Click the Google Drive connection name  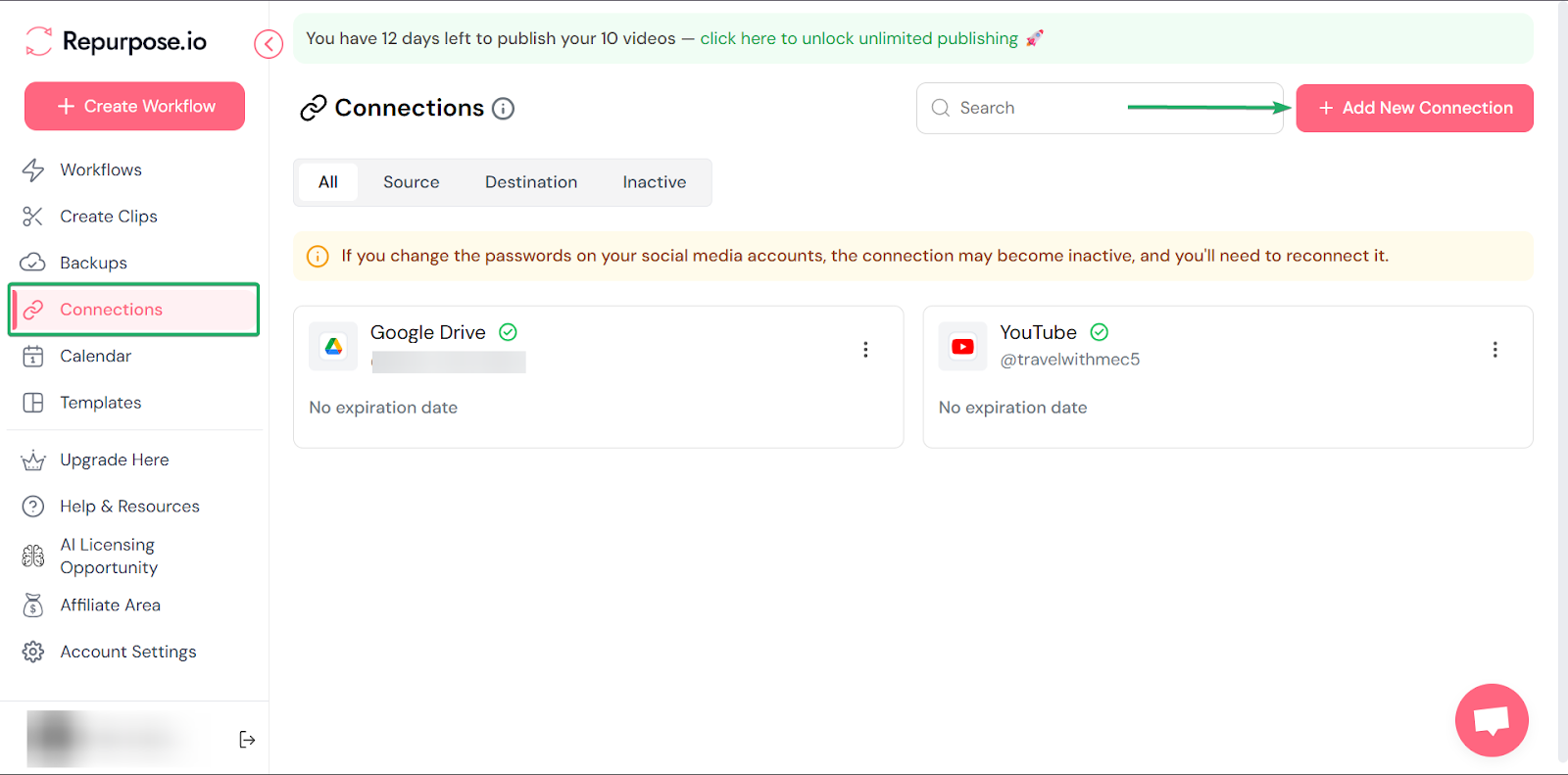pos(428,332)
